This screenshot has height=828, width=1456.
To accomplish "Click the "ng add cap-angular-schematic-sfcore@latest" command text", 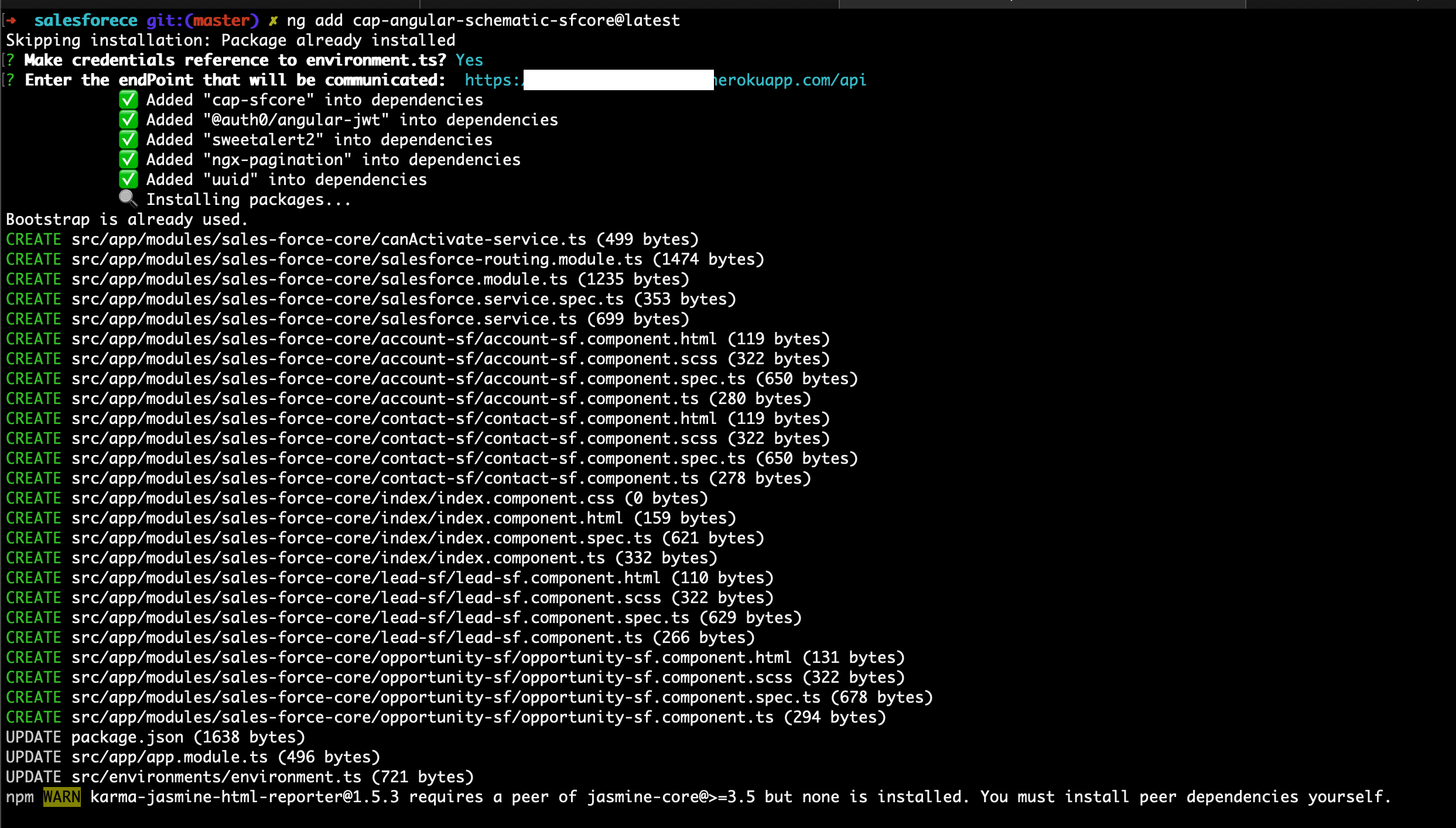I will [483, 20].
